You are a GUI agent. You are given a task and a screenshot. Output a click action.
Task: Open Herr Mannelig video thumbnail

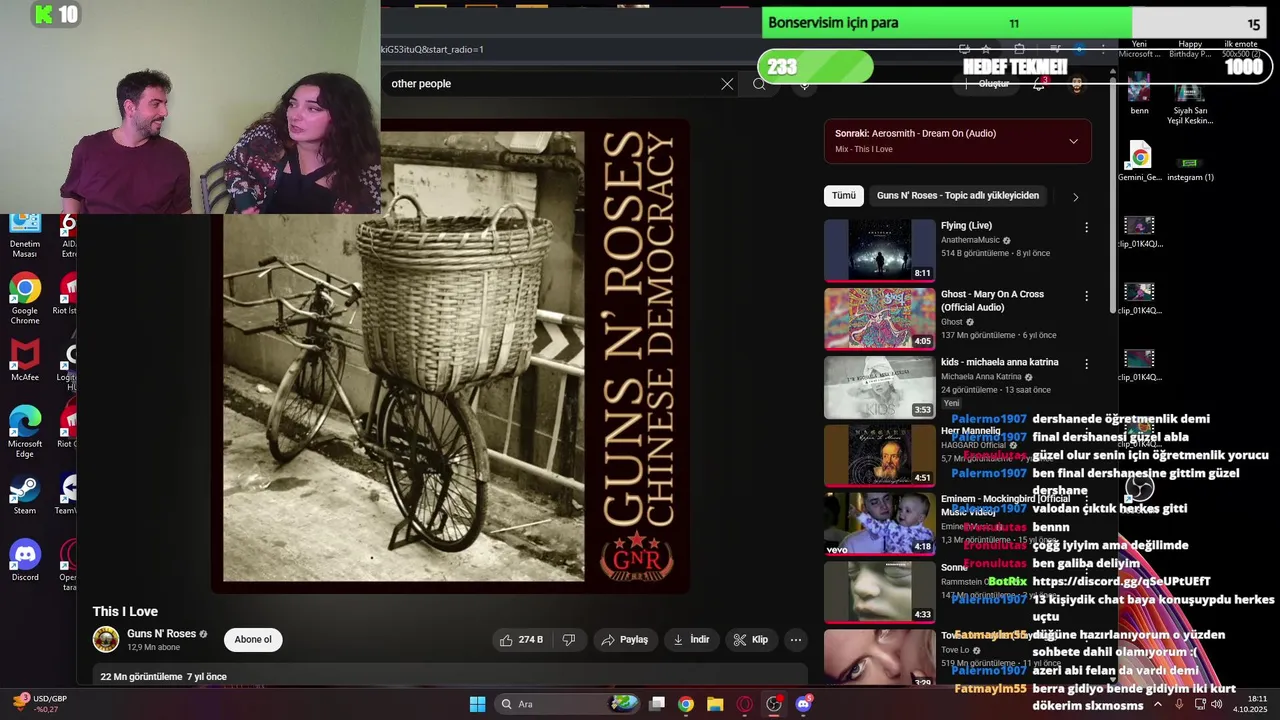coord(880,455)
